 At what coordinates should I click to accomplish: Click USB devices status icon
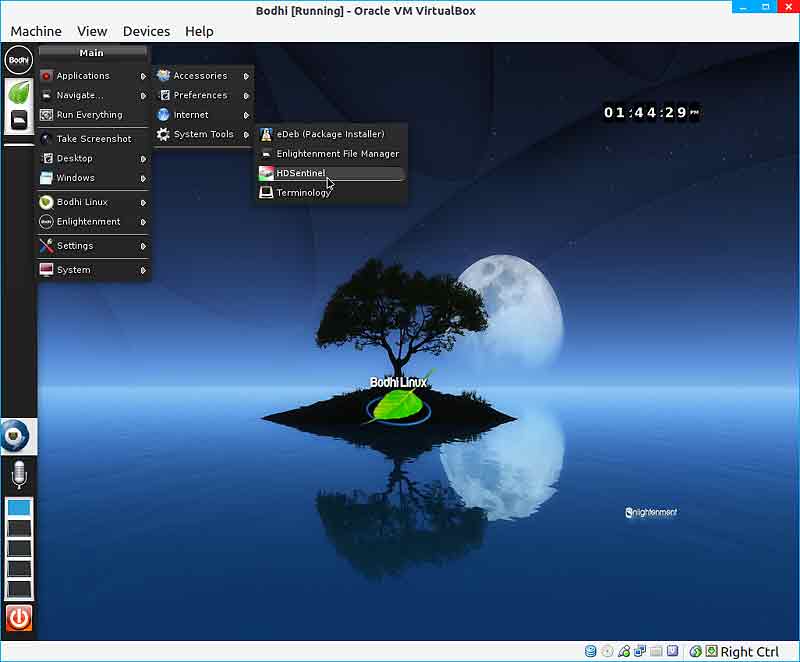point(623,651)
